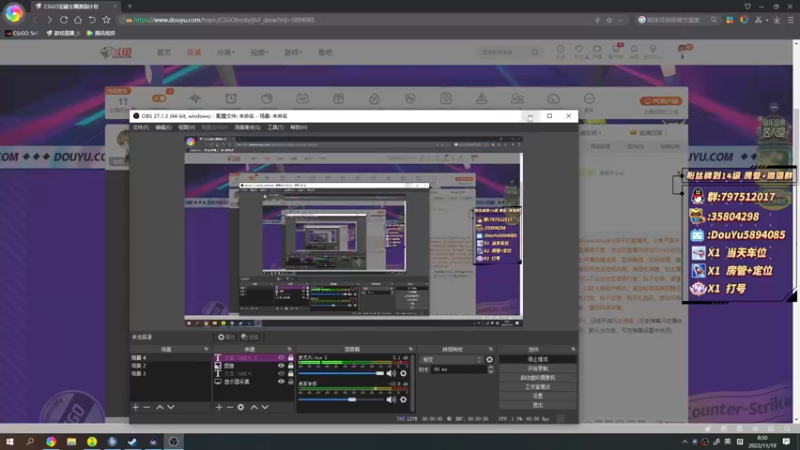This screenshot has width=800, height=450.
Task: Go to 首页 on Douyu site
Action: [164, 53]
